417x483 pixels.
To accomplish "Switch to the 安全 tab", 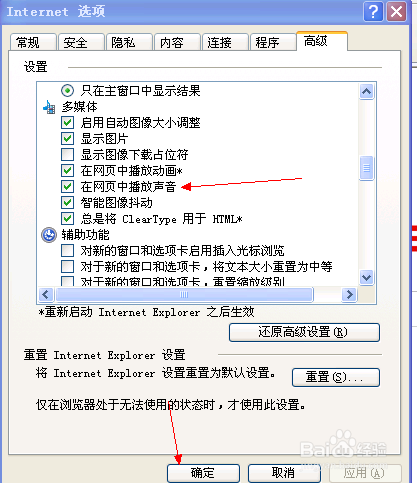I will pos(81,43).
